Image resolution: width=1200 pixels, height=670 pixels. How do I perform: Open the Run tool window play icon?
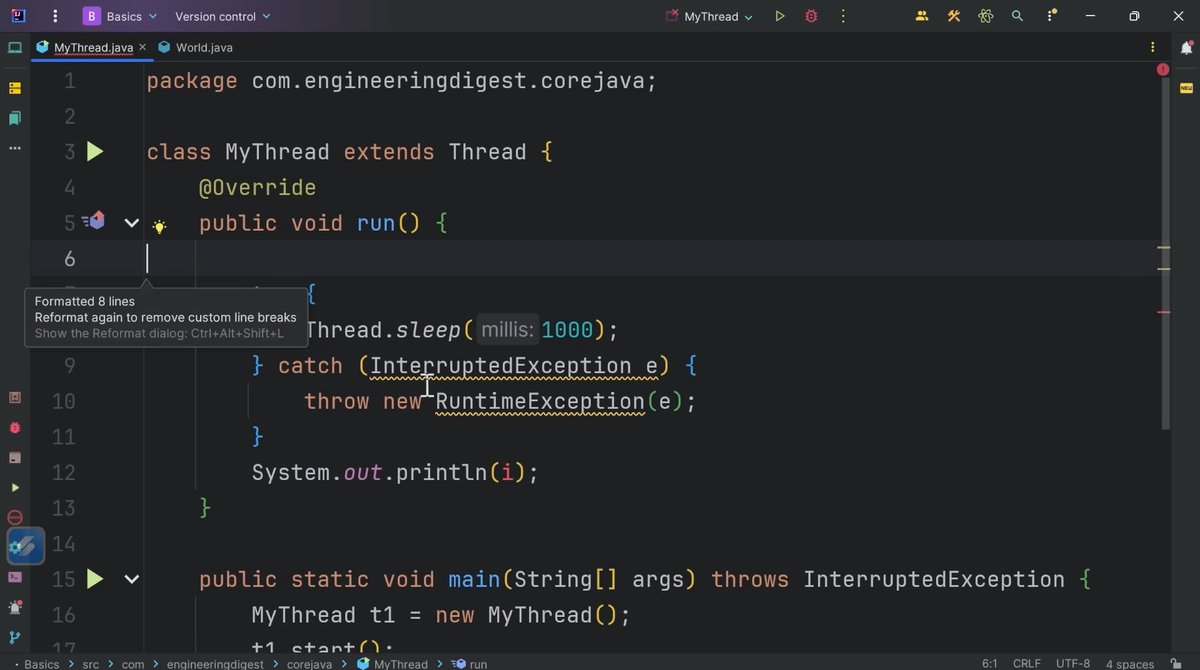click(x=15, y=487)
